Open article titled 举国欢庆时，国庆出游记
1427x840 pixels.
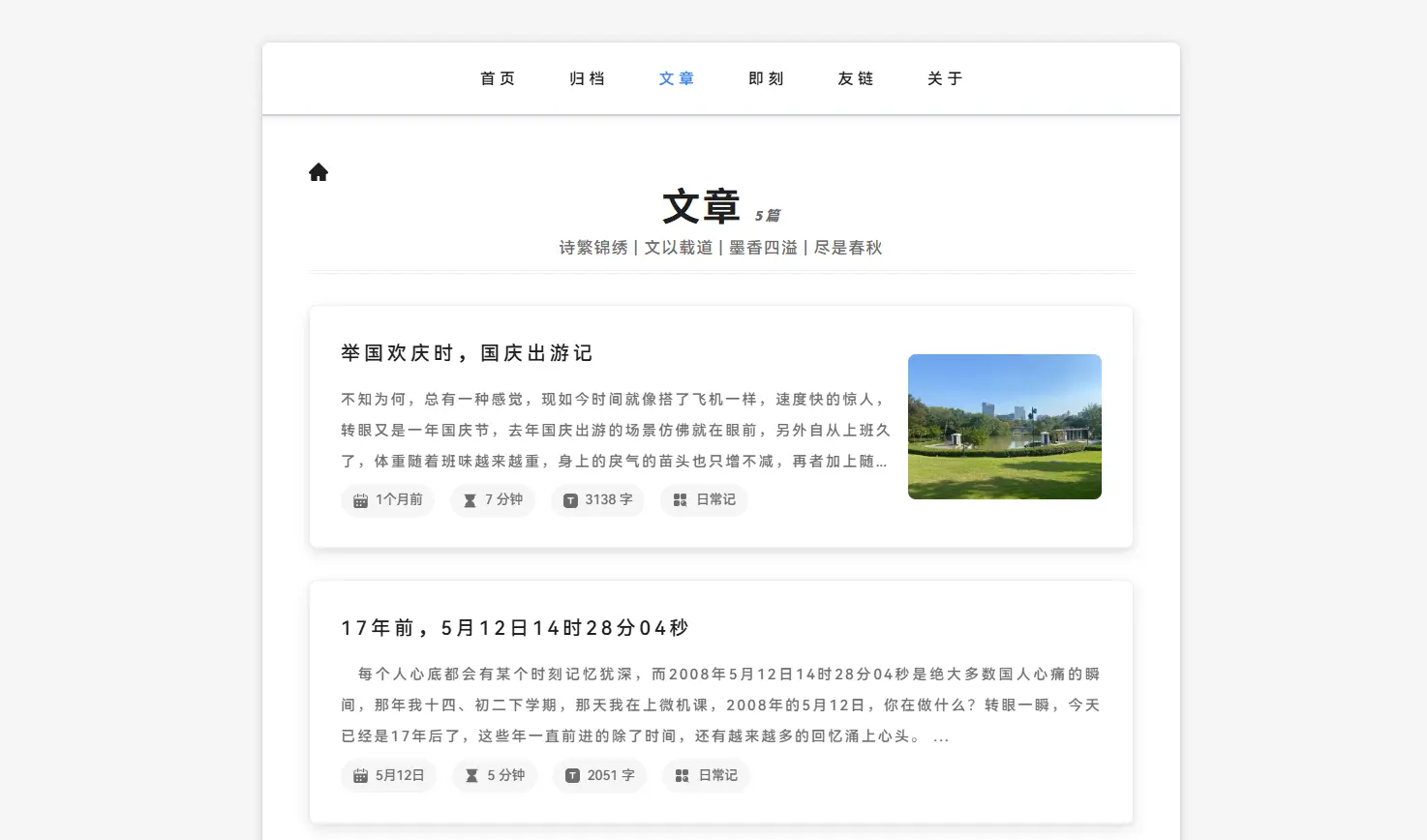(467, 353)
